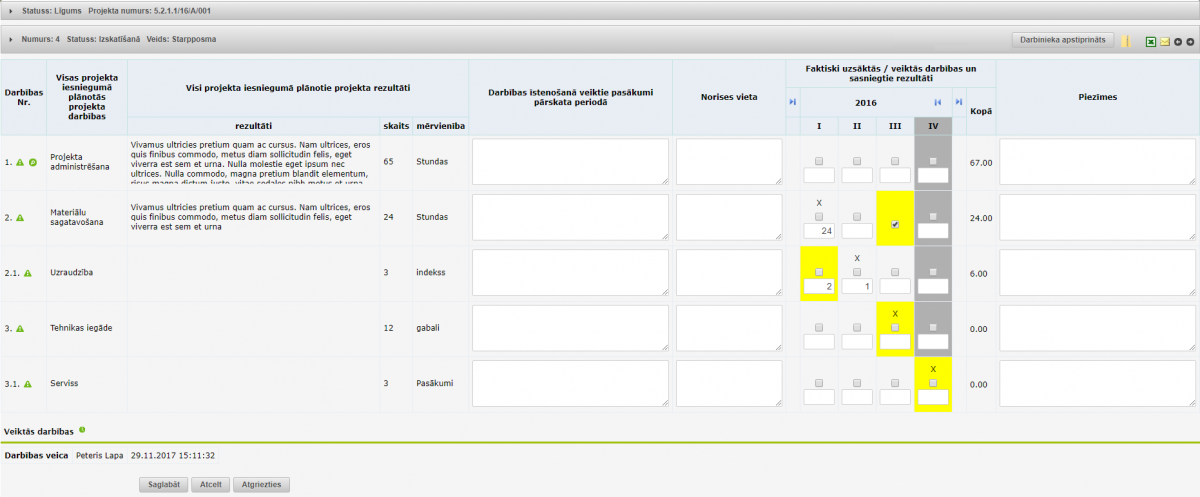The width and height of the screenshot is (1200, 497).
Task: Select the quarter IV column header
Action: tap(933, 125)
